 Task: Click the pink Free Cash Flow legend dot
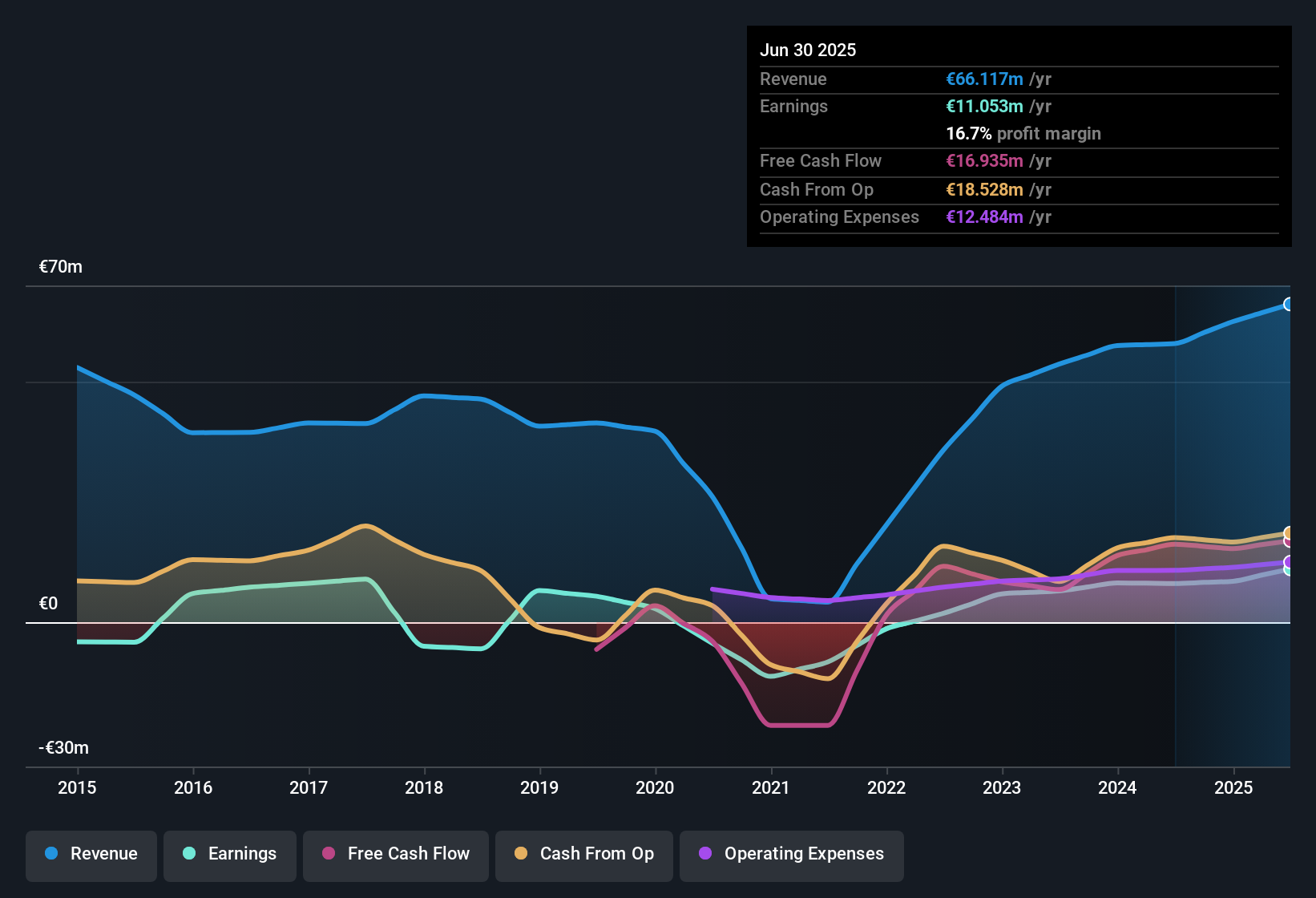pyautogui.click(x=329, y=854)
